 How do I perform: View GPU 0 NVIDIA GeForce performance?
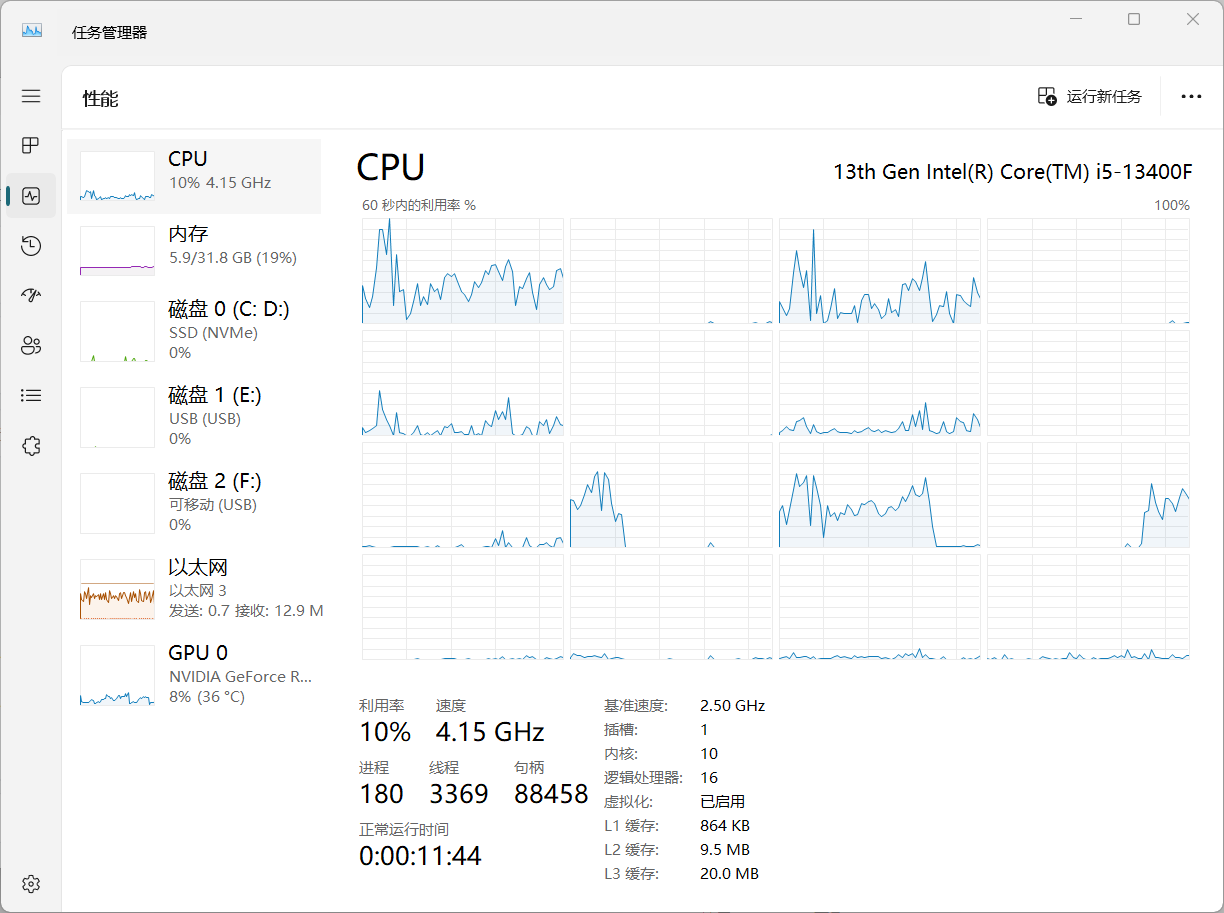pyautogui.click(x=195, y=674)
